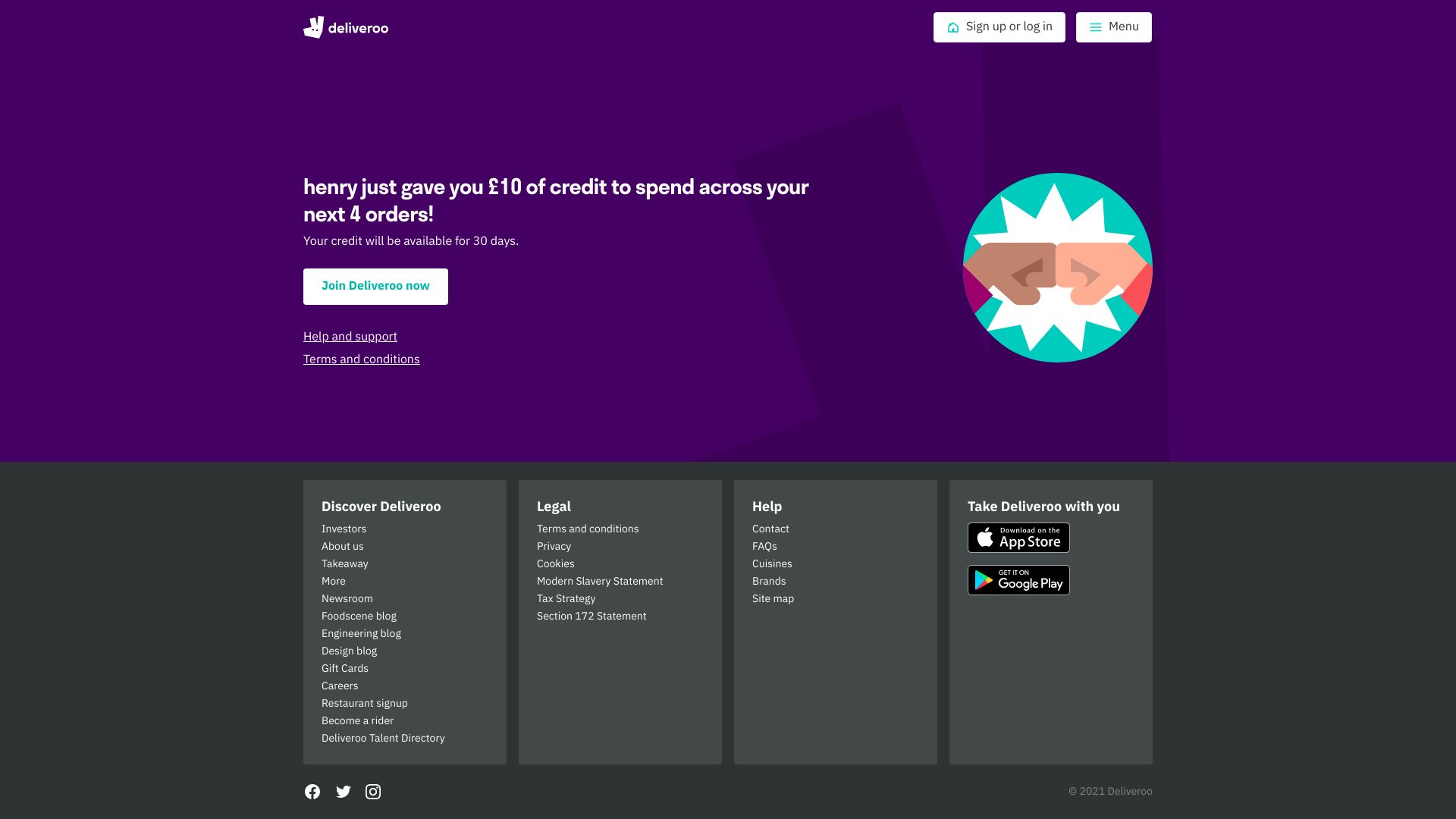The image size is (1456, 819).
Task: Click the Twitter social media icon
Action: click(343, 791)
